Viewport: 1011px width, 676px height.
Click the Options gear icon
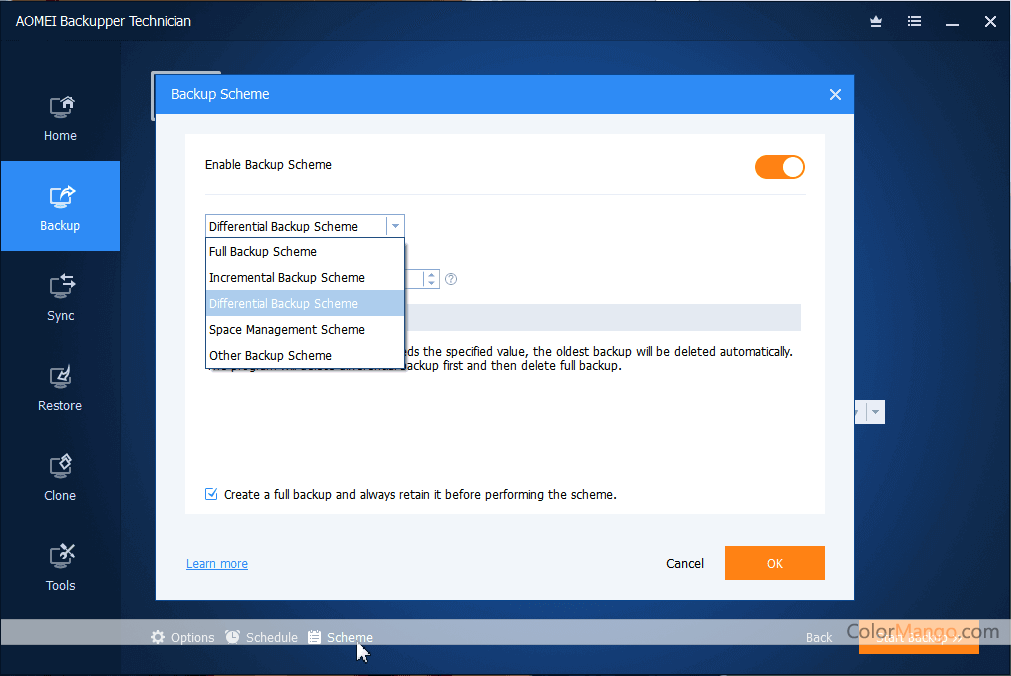[158, 637]
